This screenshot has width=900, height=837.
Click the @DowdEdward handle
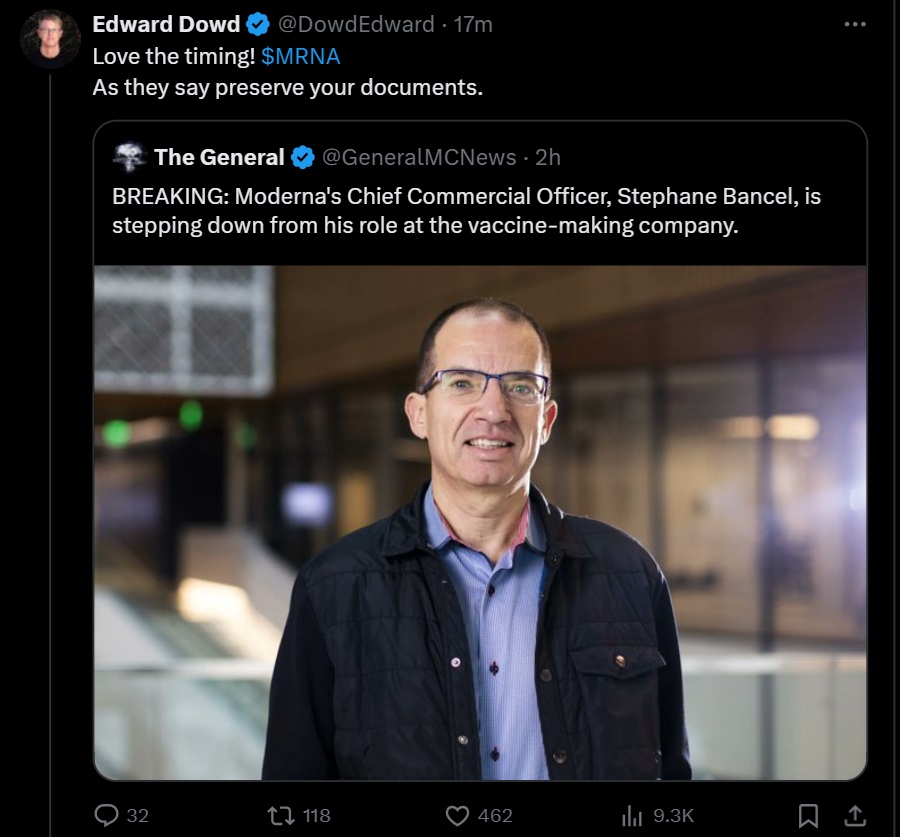[x=356, y=24]
